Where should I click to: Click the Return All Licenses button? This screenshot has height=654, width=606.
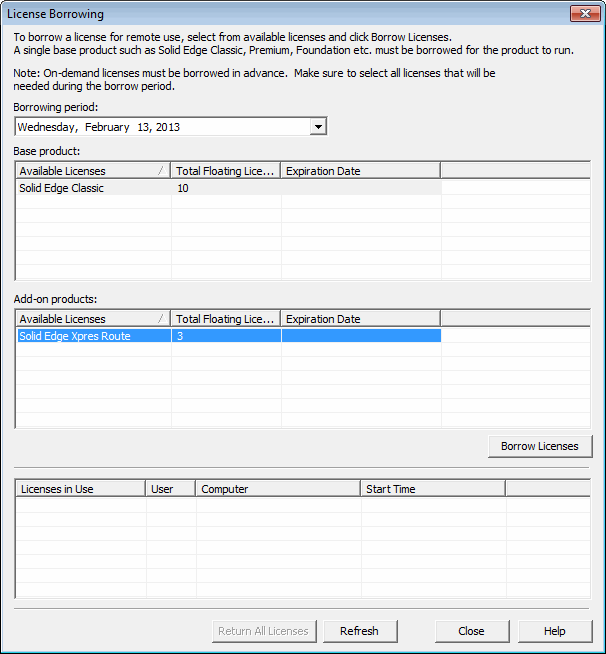tap(264, 631)
